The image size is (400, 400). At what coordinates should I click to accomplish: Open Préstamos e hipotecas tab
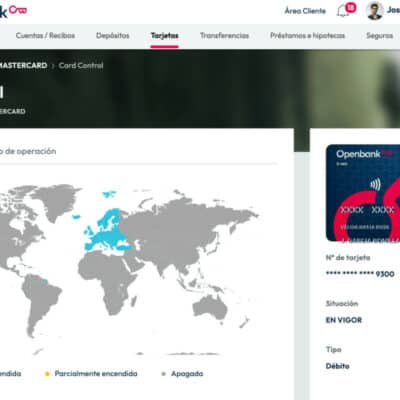coord(307,35)
